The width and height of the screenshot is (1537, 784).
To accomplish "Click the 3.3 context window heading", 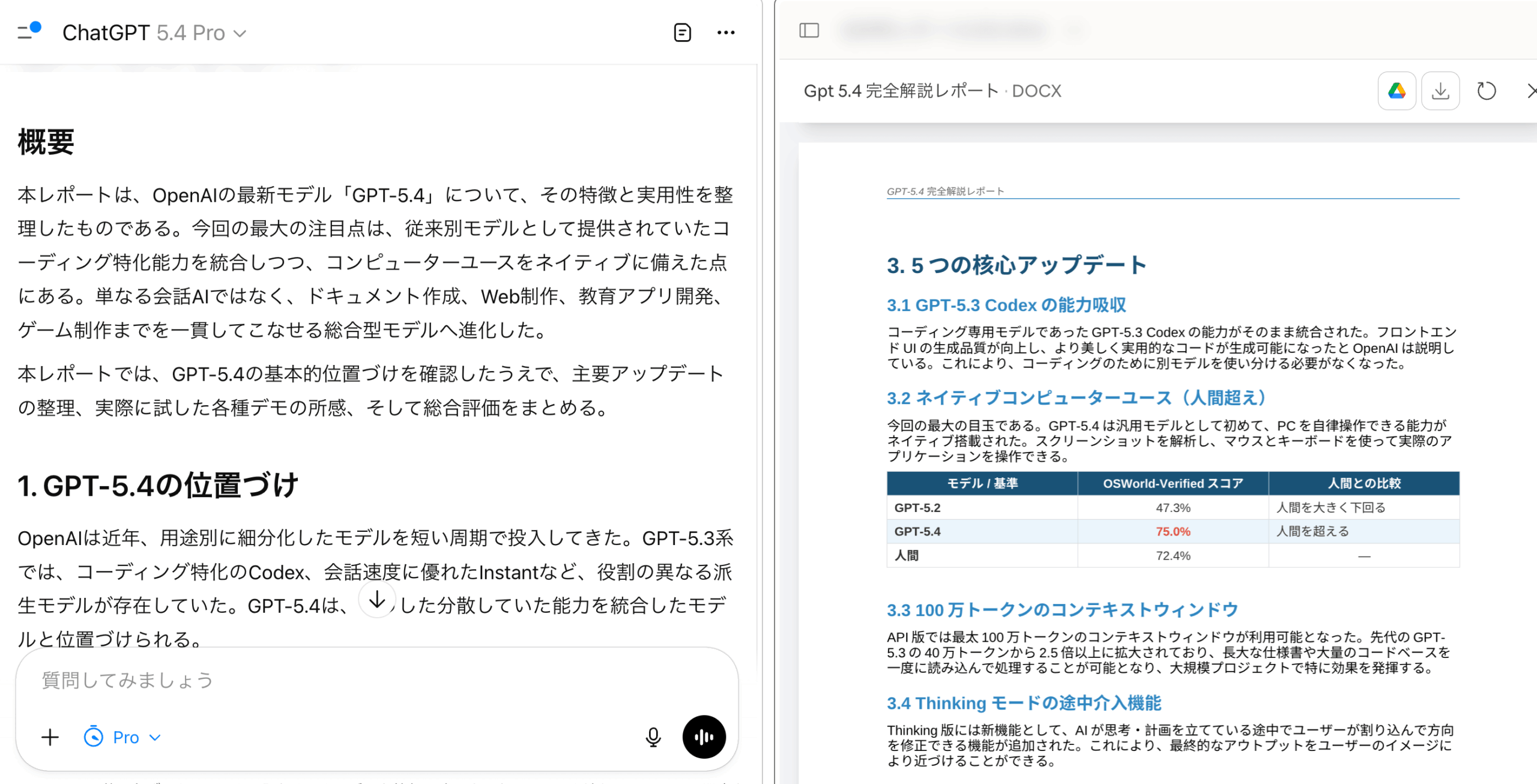I will click(x=1062, y=610).
